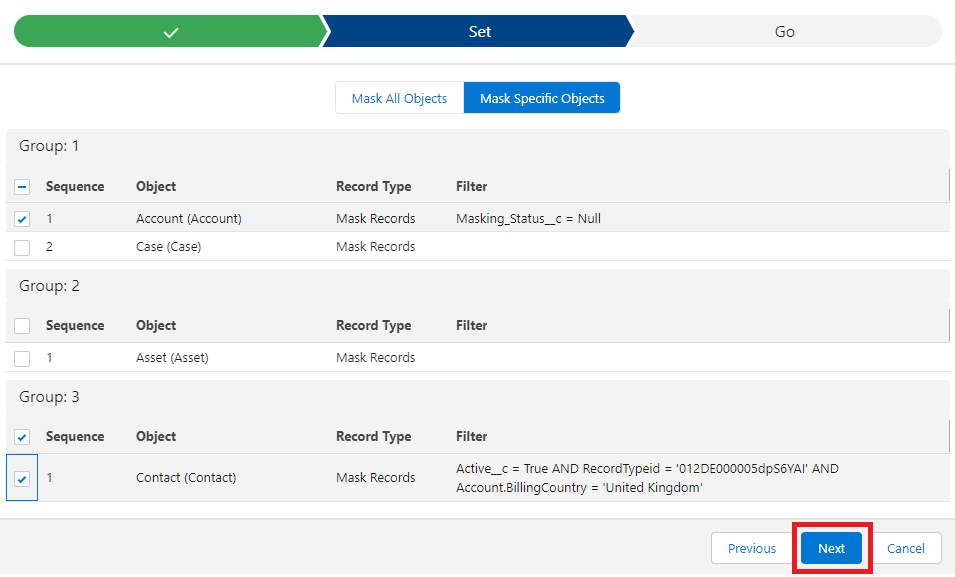Screen dimensions: 955x577
Task: Uncheck the Account (Account) row checkbox
Action: pyautogui.click(x=22, y=218)
